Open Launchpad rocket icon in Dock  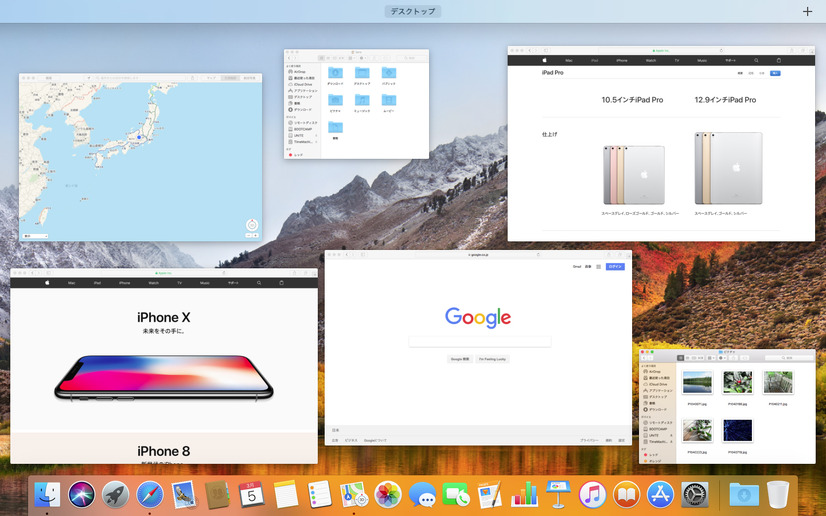tap(115, 495)
